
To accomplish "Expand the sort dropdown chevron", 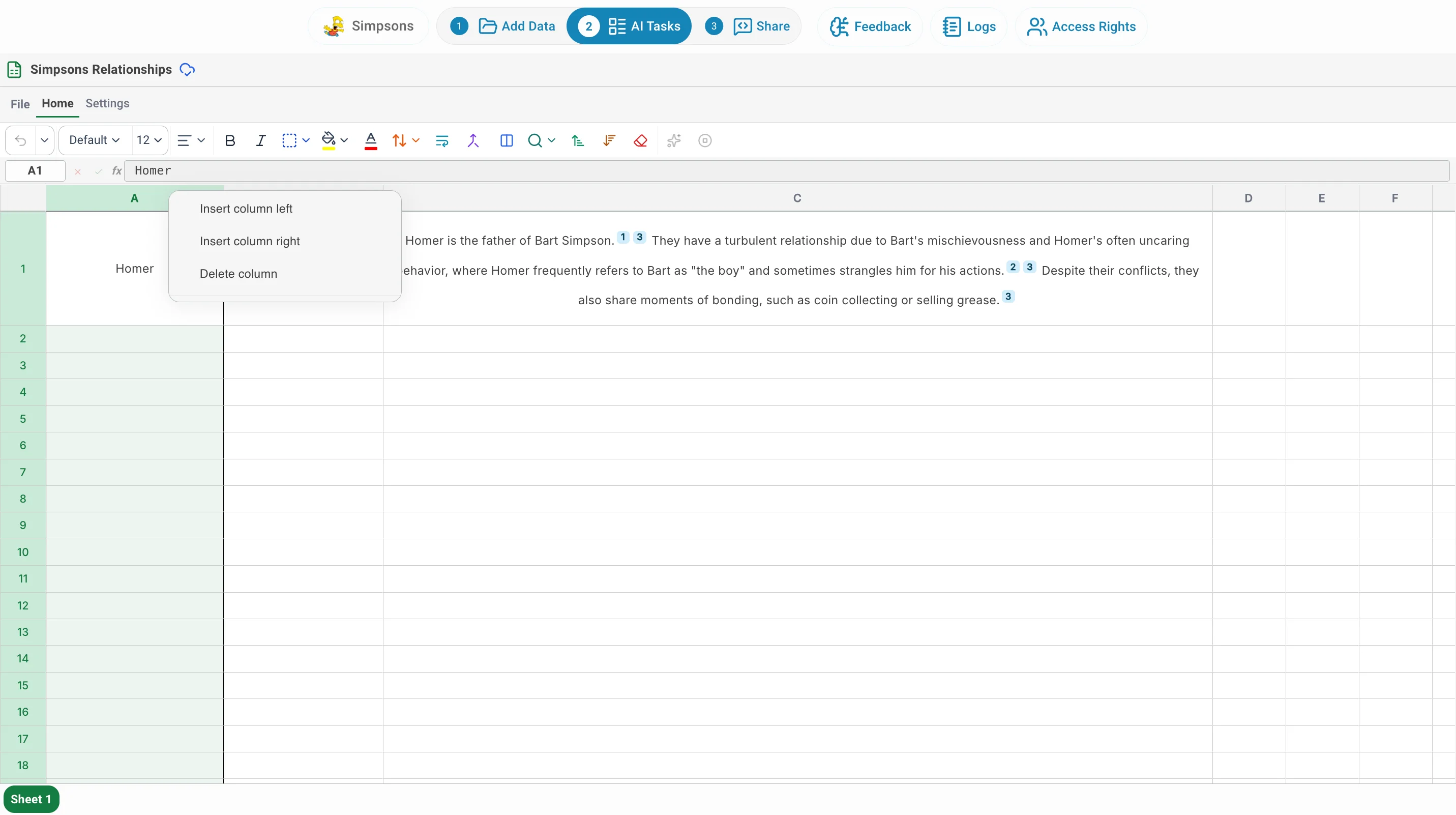I will [x=415, y=140].
